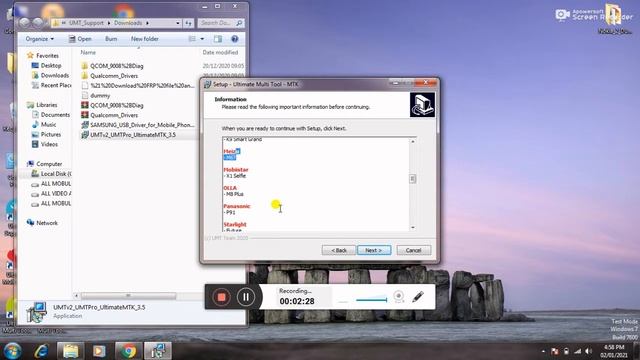
Task: Click the Mobistar heading in setup text
Action: 236,169
